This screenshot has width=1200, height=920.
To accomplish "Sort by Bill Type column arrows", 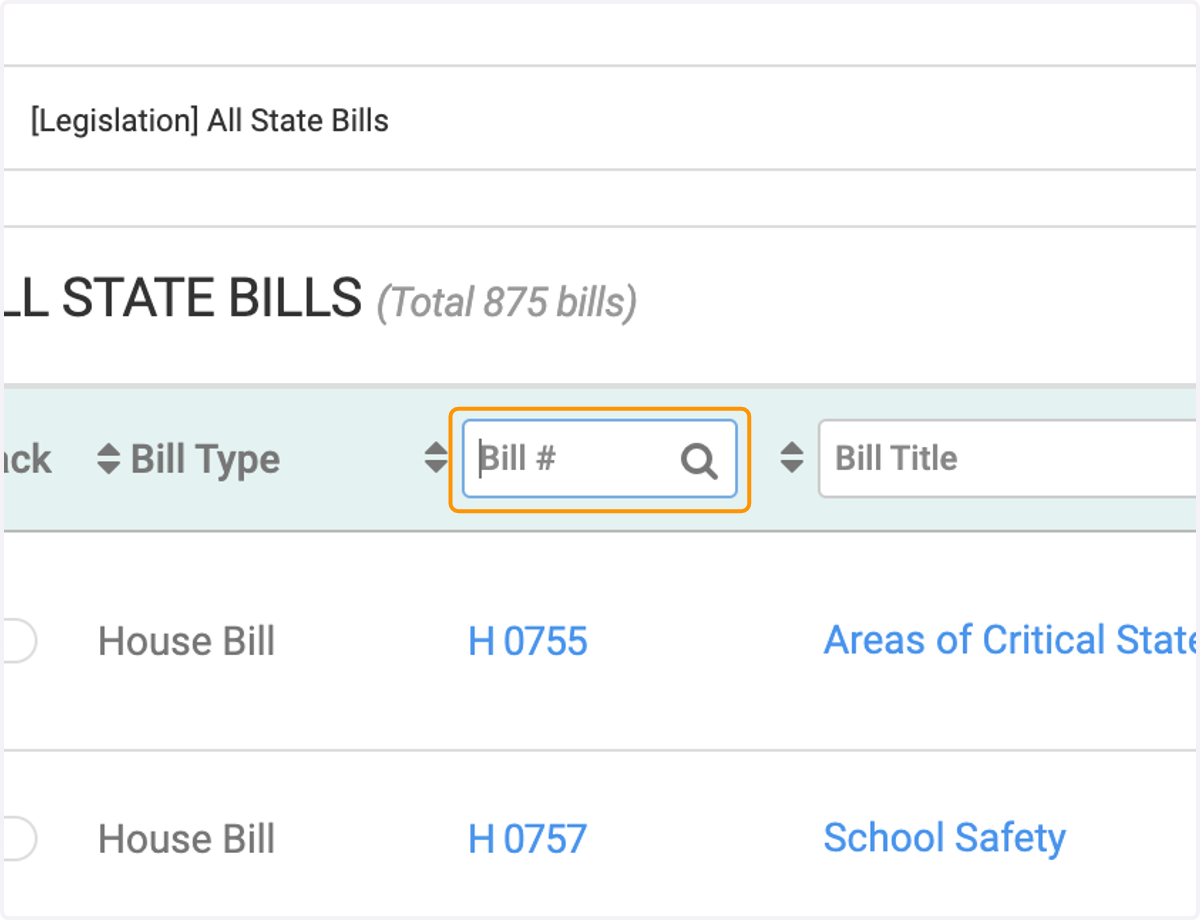I will pos(108,459).
